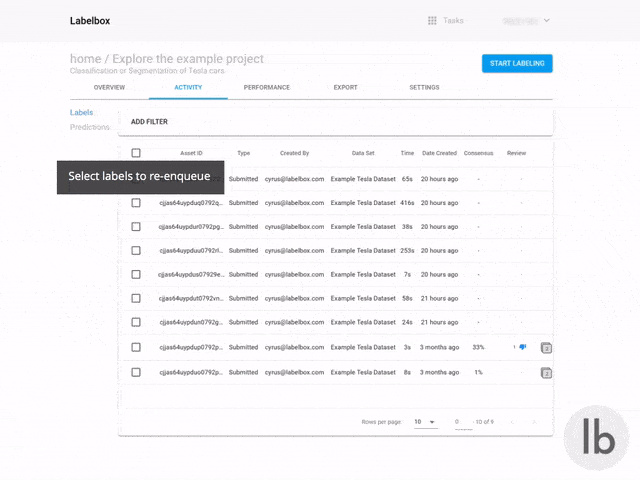Click the thumbs-down review icon in 33% row
Viewport: 640px width, 480px height.
[522, 347]
